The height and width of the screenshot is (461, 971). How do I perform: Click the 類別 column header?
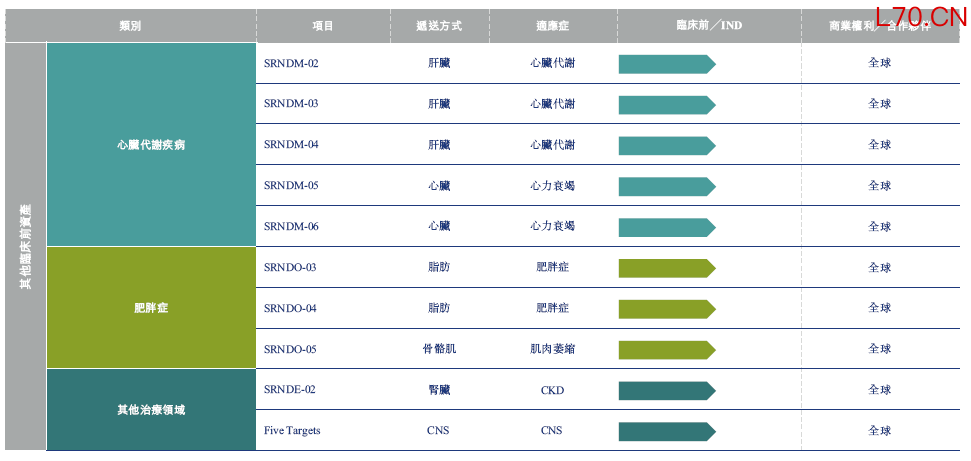[x=130, y=26]
